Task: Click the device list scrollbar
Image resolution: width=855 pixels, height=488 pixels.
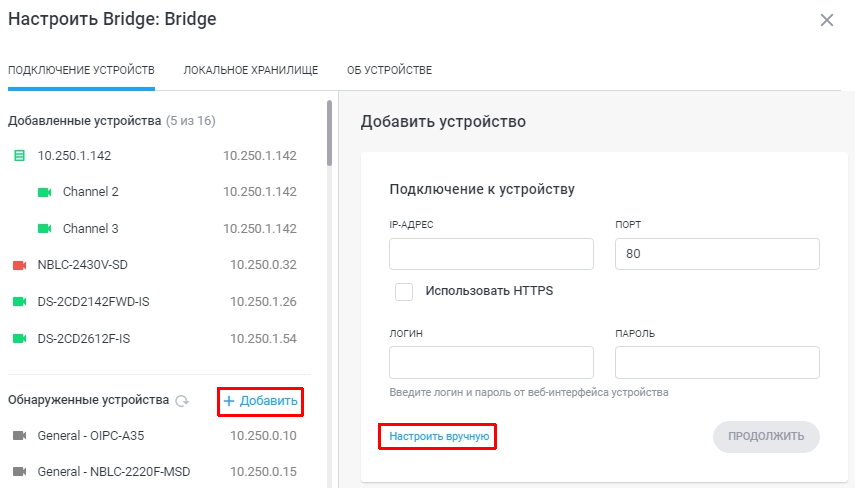Action: click(x=329, y=133)
